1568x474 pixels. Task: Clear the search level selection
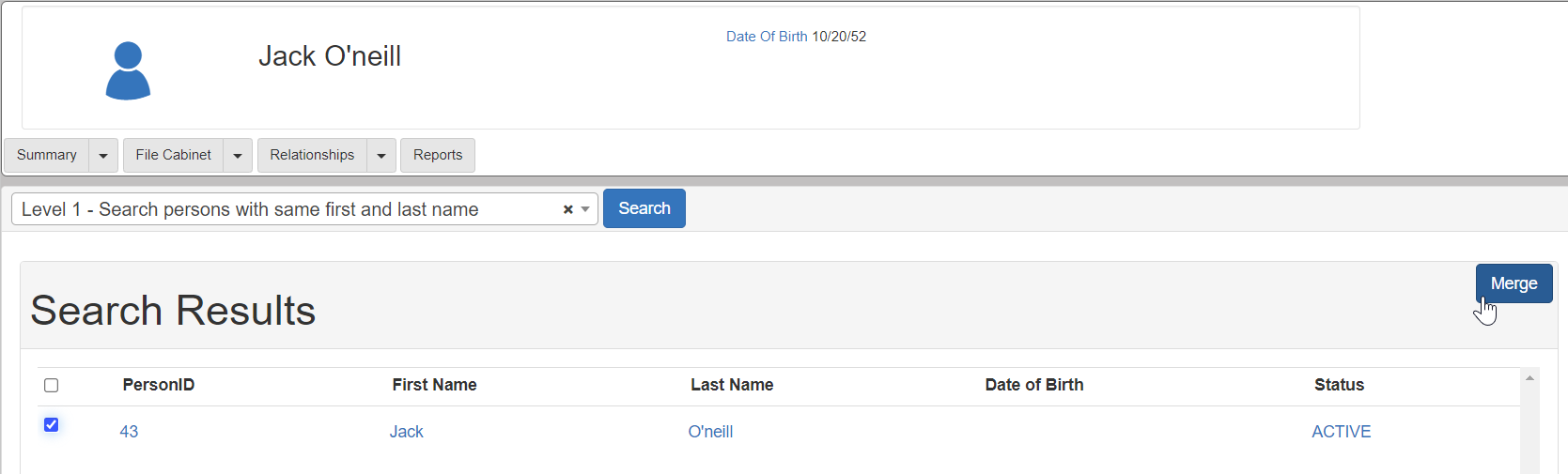(x=567, y=209)
